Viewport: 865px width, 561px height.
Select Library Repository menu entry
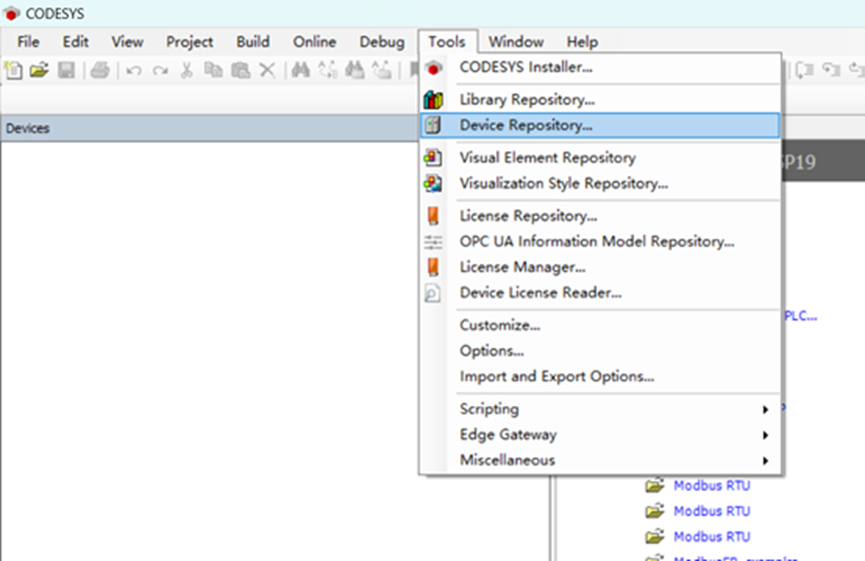(527, 100)
